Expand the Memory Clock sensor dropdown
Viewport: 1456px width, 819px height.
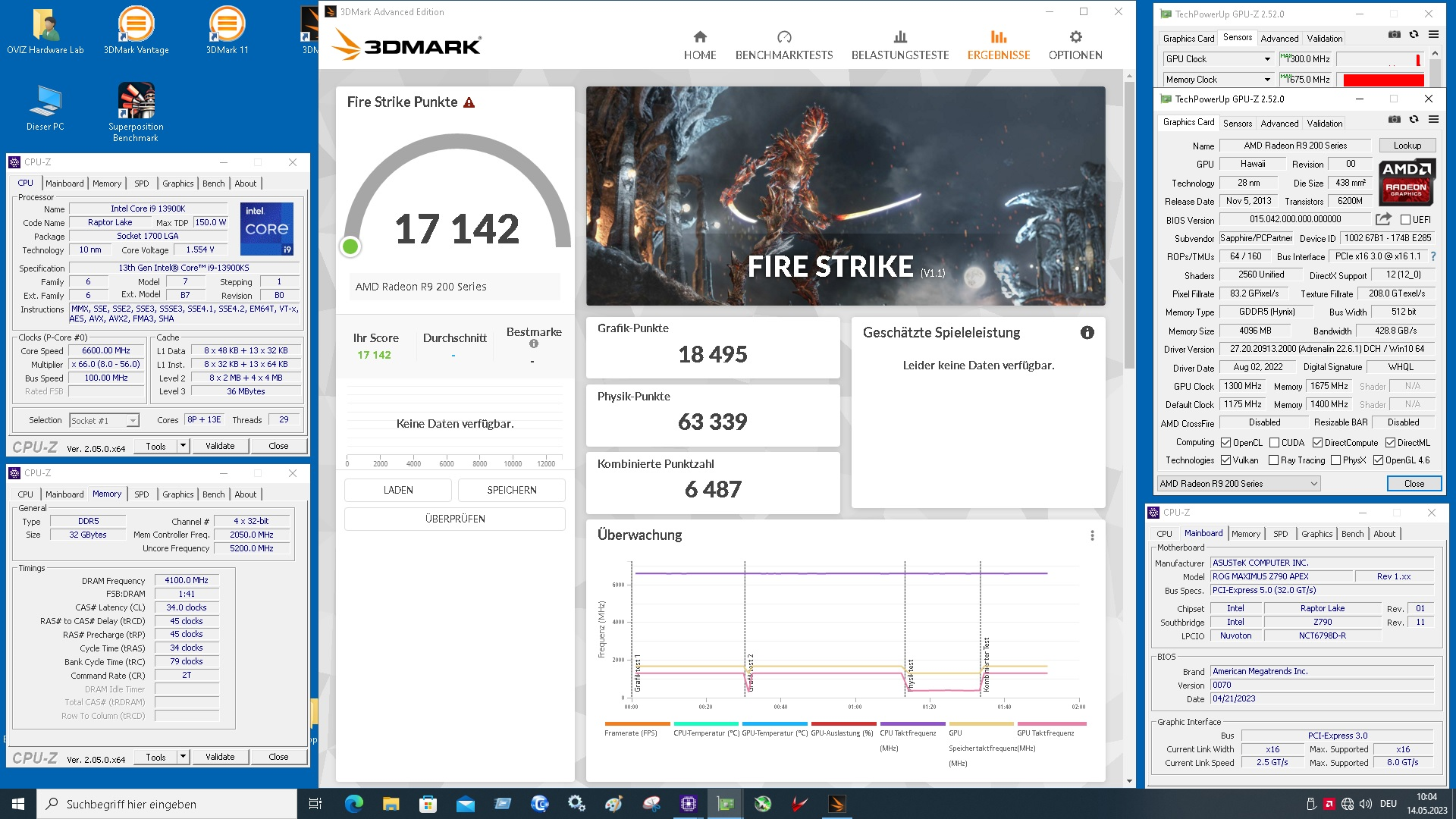1266,80
